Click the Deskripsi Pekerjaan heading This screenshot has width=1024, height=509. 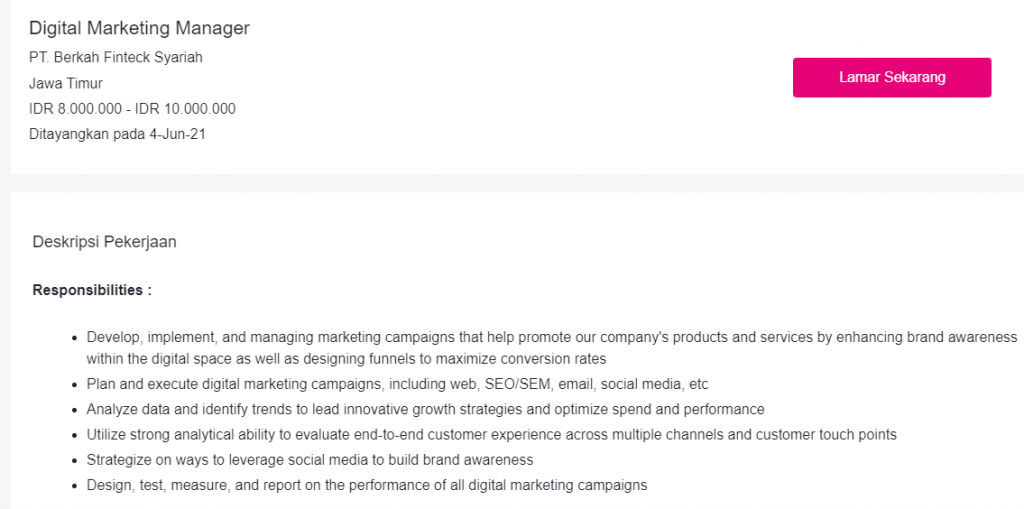(x=104, y=242)
